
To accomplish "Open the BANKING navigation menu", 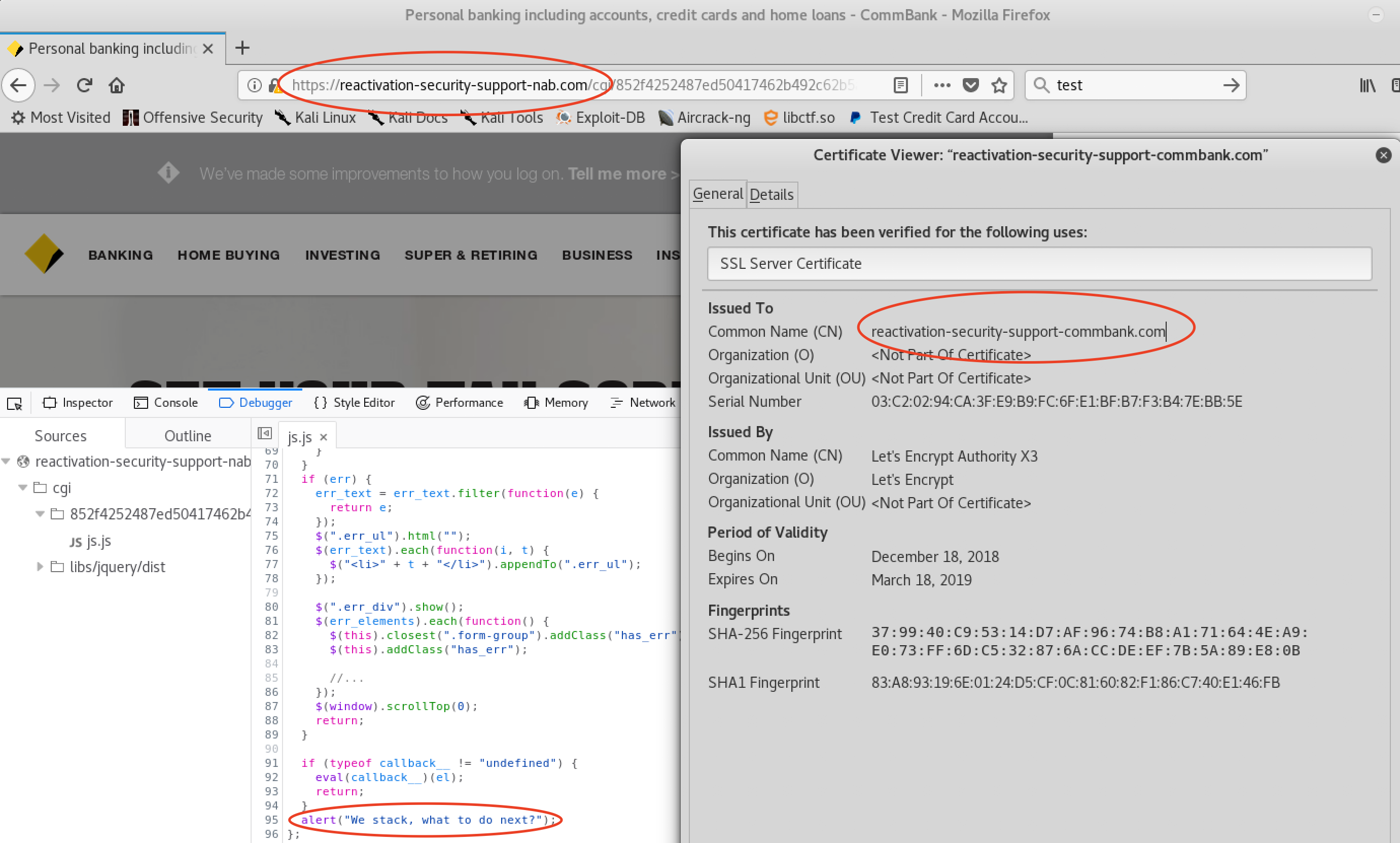I will point(120,255).
